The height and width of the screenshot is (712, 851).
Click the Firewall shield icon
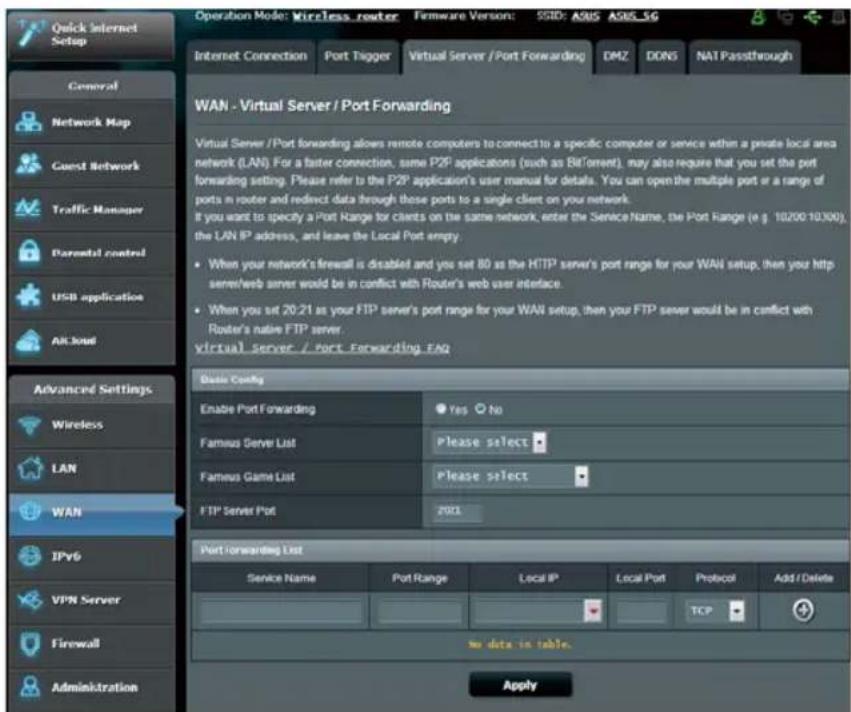coord(29,644)
